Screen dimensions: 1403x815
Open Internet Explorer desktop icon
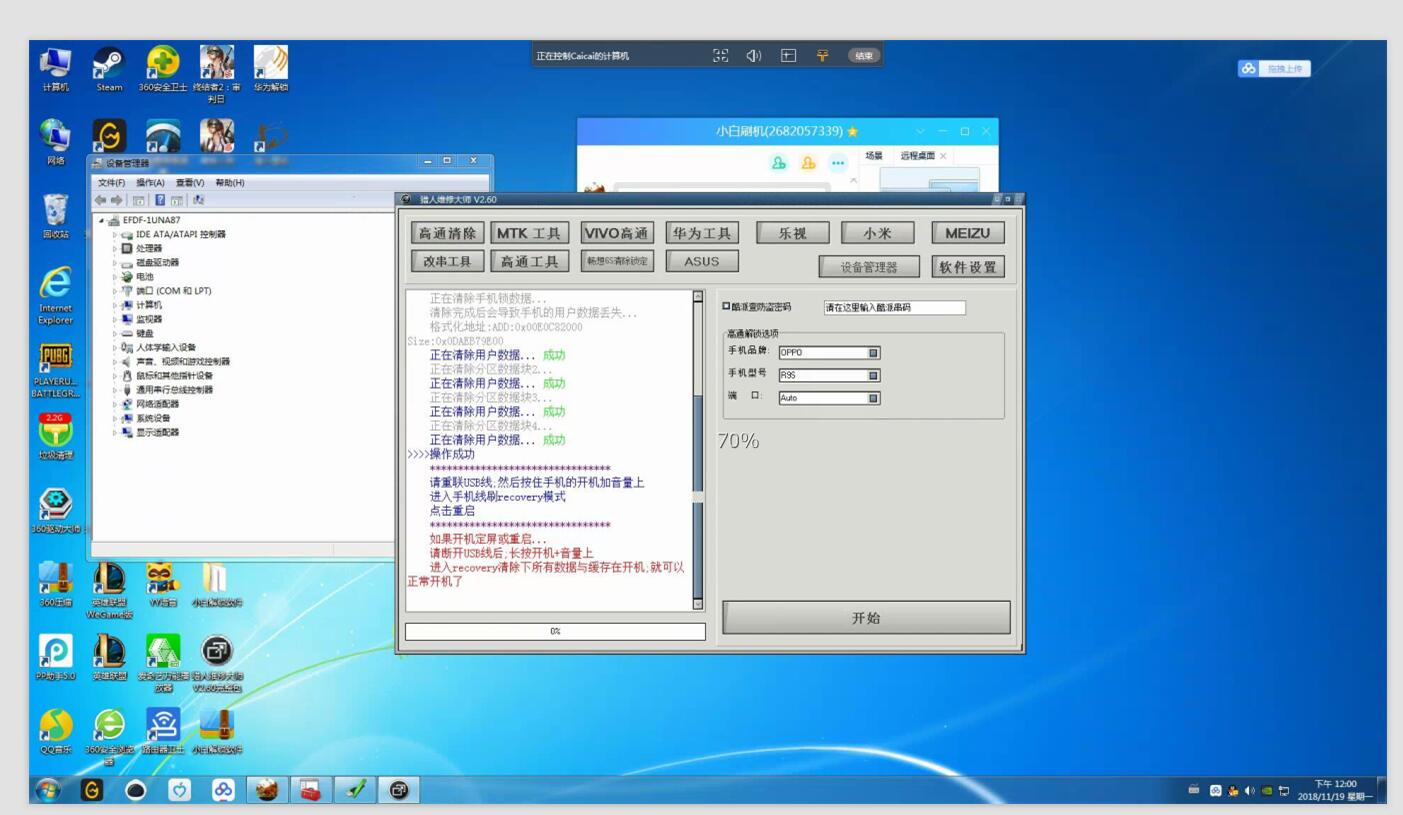56,296
